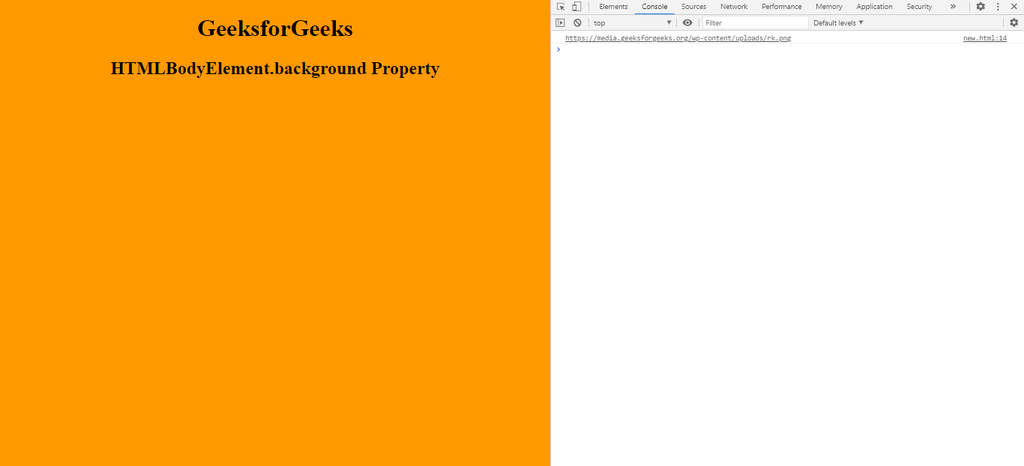Open the DevTools three-dot customize menu

click(997, 7)
